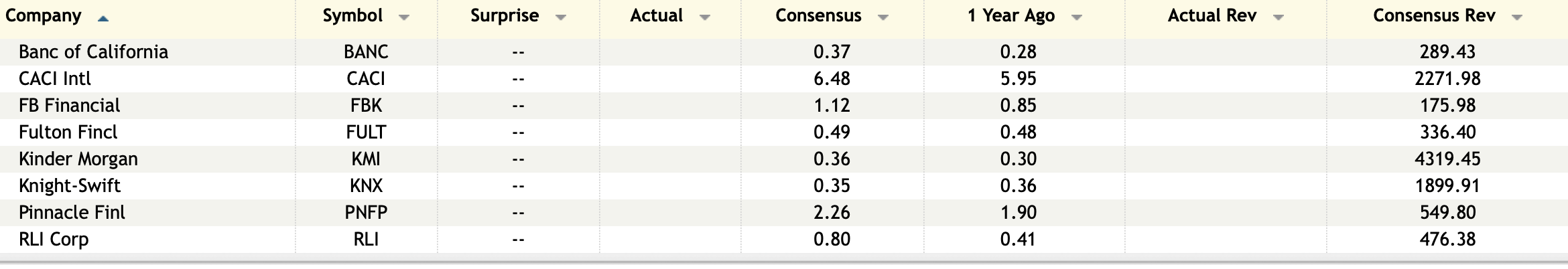The height and width of the screenshot is (269, 1568).
Task: Open the CACI Intl company entry
Action: point(55,78)
